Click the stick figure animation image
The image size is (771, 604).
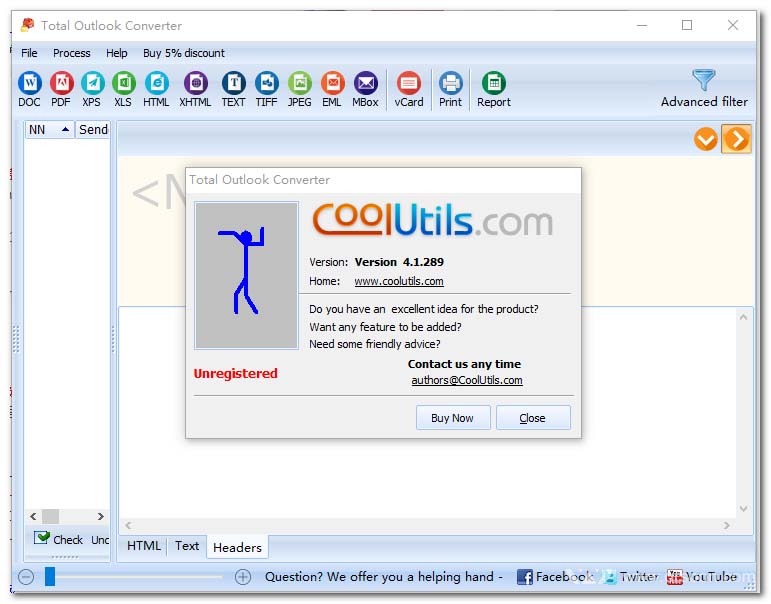(x=246, y=275)
